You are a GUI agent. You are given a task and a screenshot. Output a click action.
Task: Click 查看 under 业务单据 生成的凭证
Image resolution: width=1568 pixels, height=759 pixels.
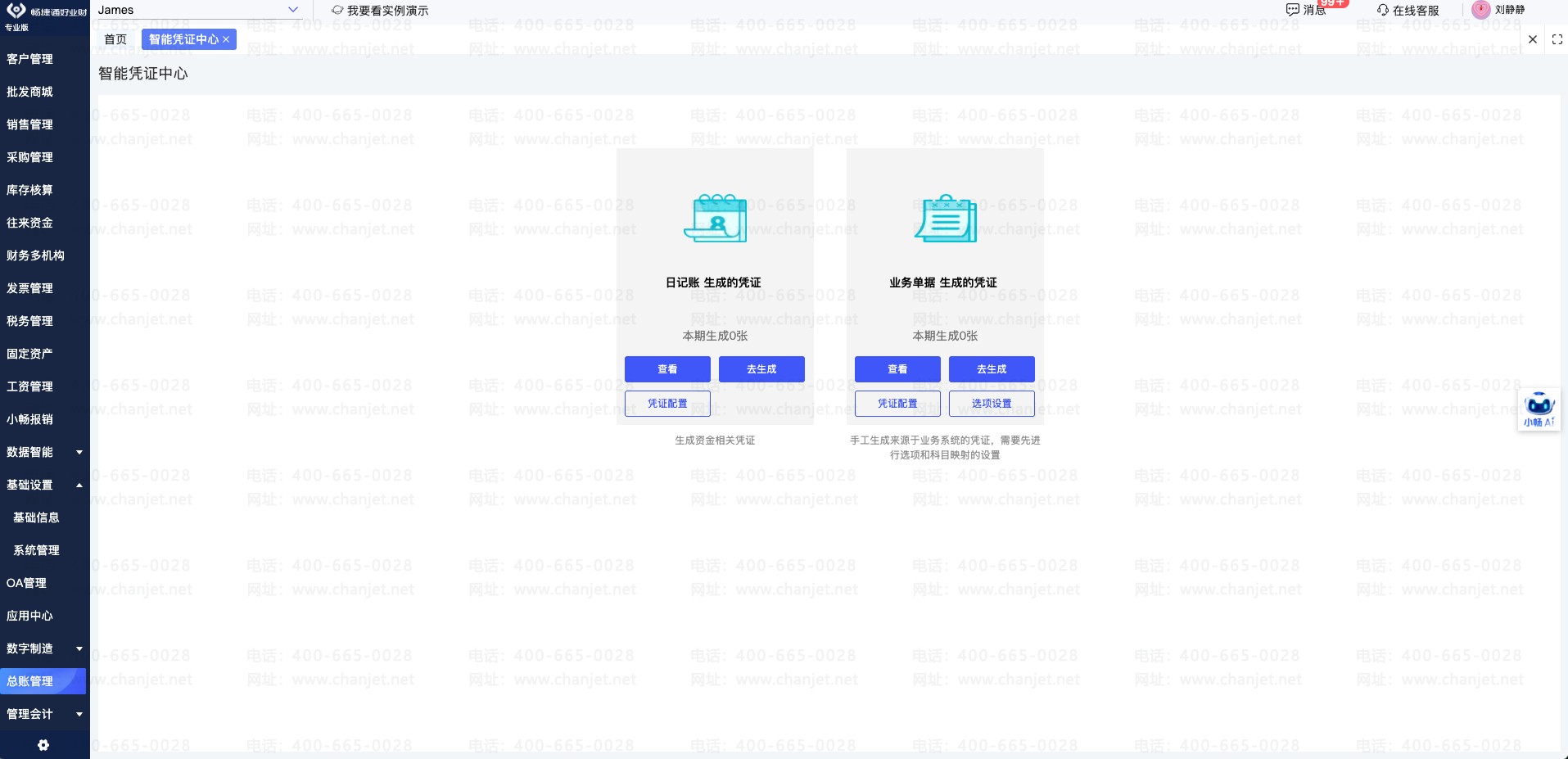click(x=897, y=369)
